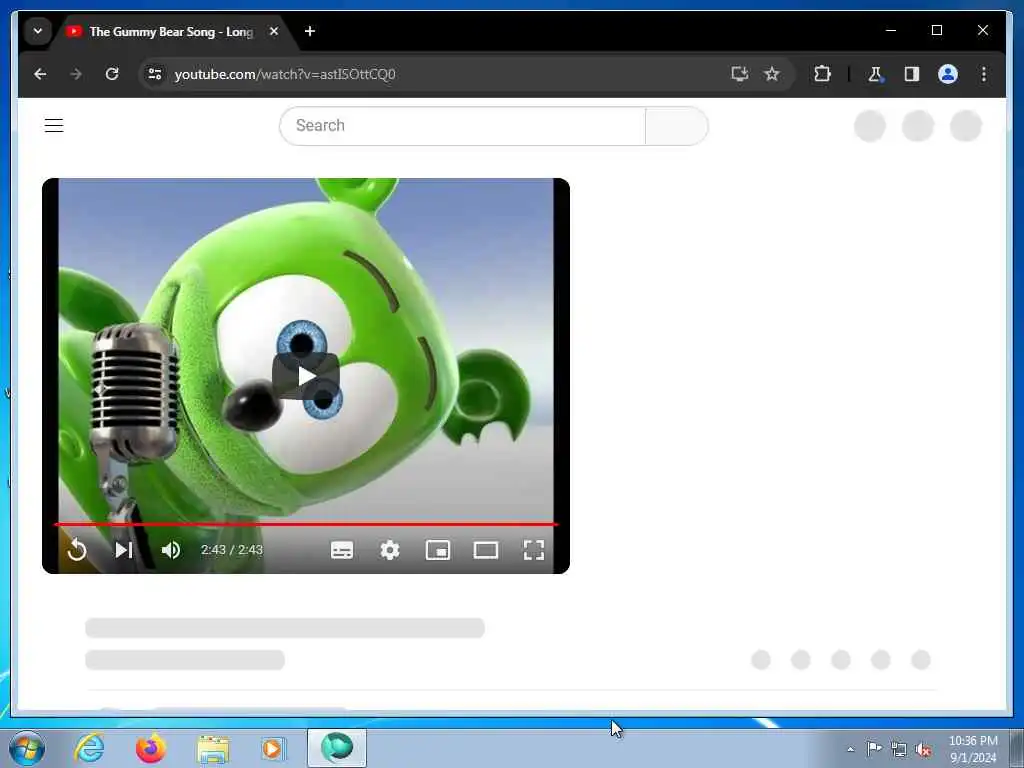Image resolution: width=1024 pixels, height=768 pixels.
Task: Click the large play button overlay
Action: click(x=306, y=376)
